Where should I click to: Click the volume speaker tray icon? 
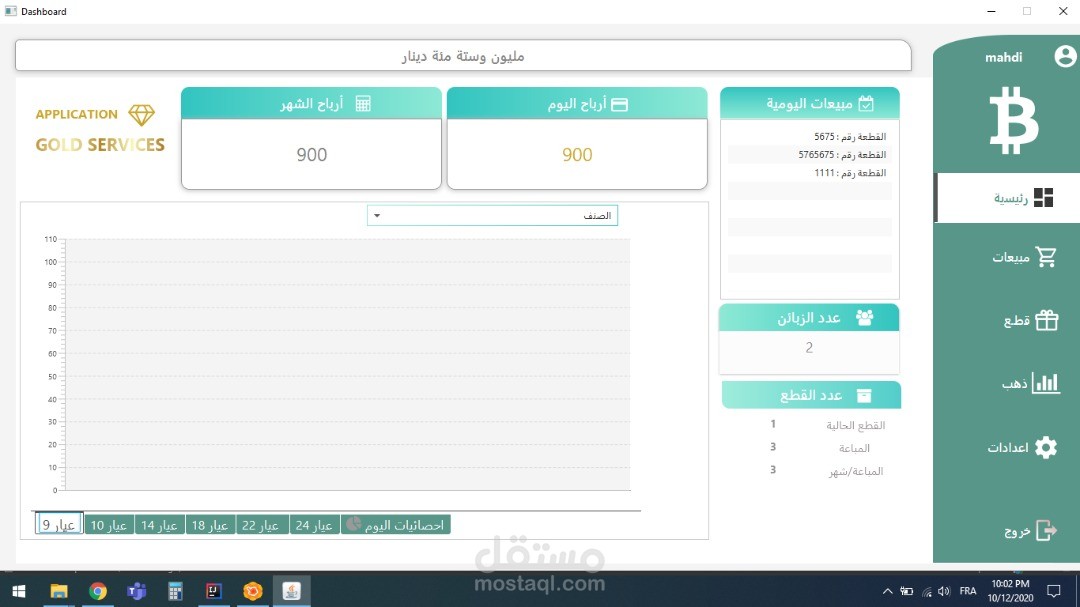click(x=944, y=591)
